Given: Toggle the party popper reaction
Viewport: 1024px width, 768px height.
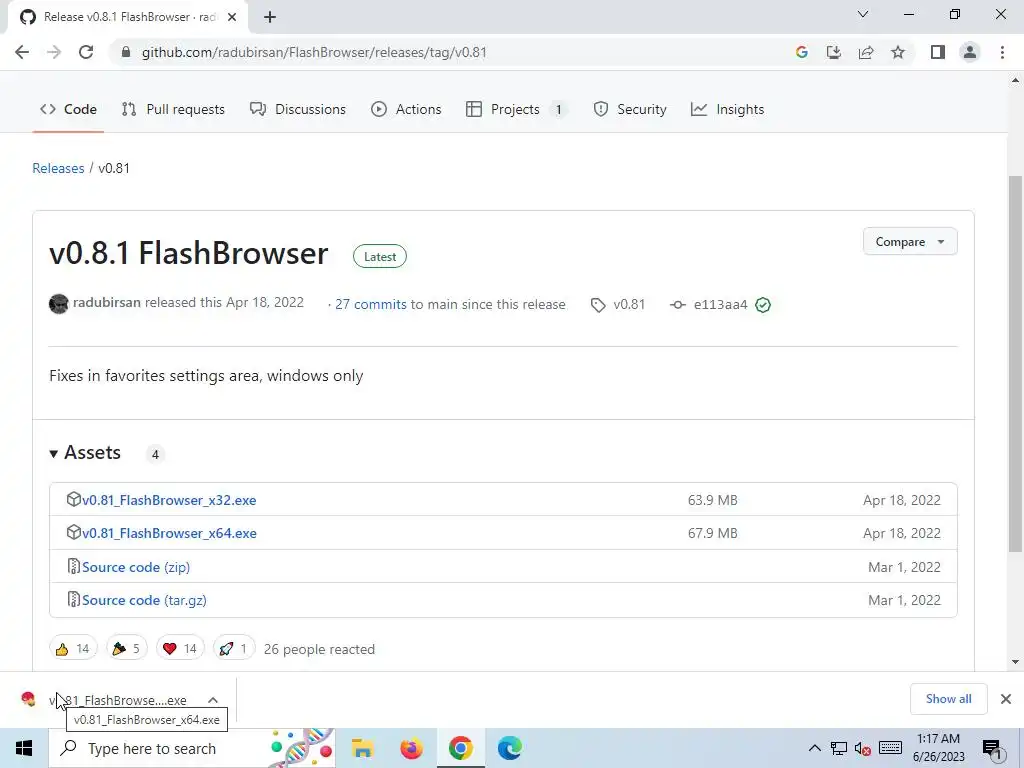Looking at the screenshot, I should point(127,648).
